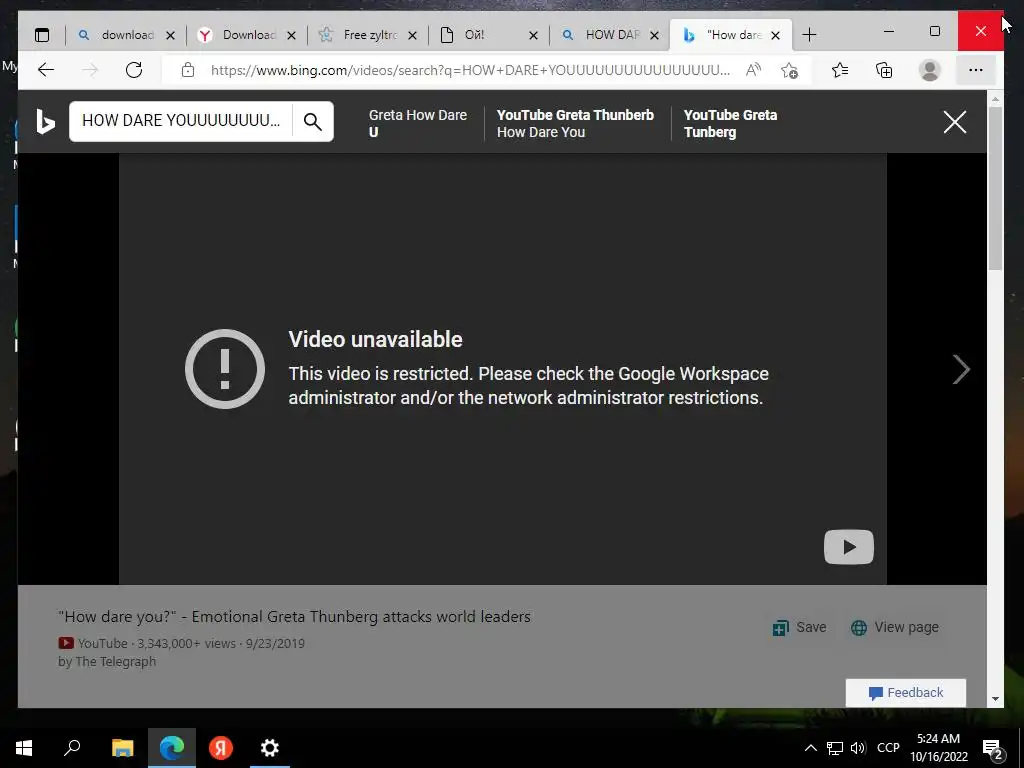Open Read aloud from address bar
The width and height of the screenshot is (1024, 768).
point(753,70)
